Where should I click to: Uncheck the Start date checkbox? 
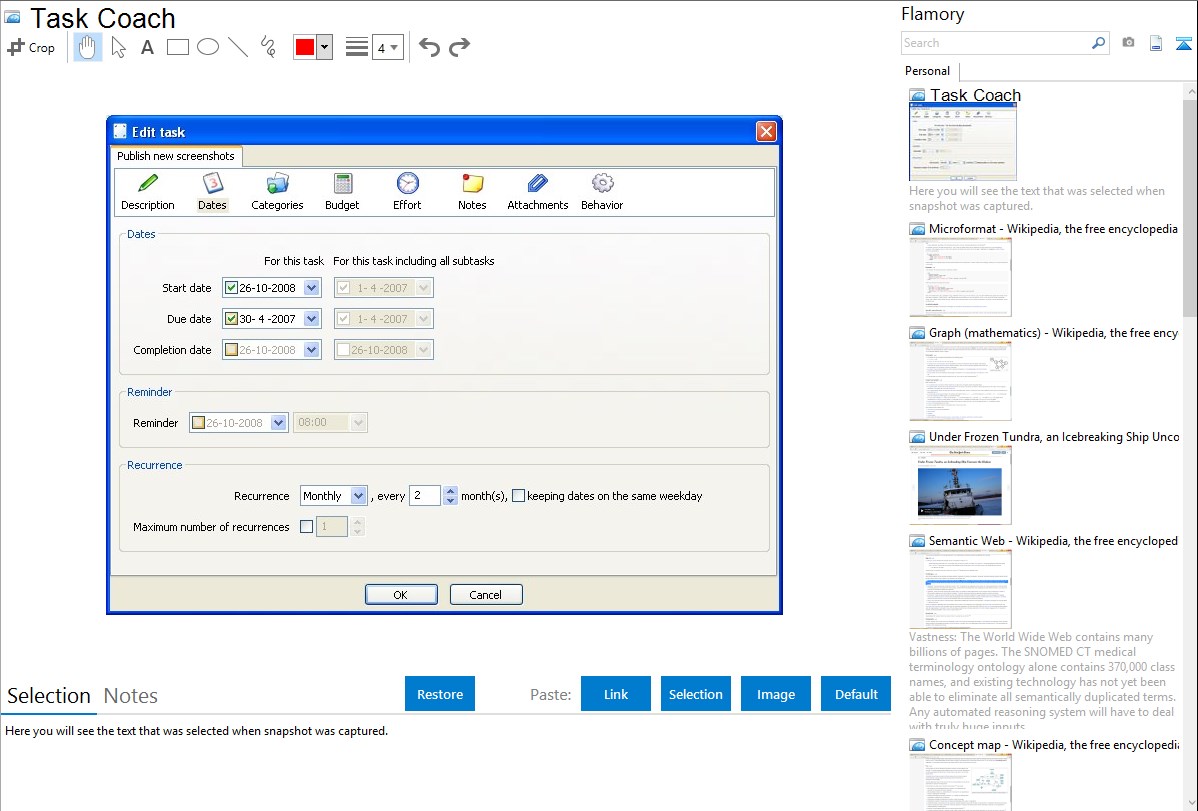point(231,288)
